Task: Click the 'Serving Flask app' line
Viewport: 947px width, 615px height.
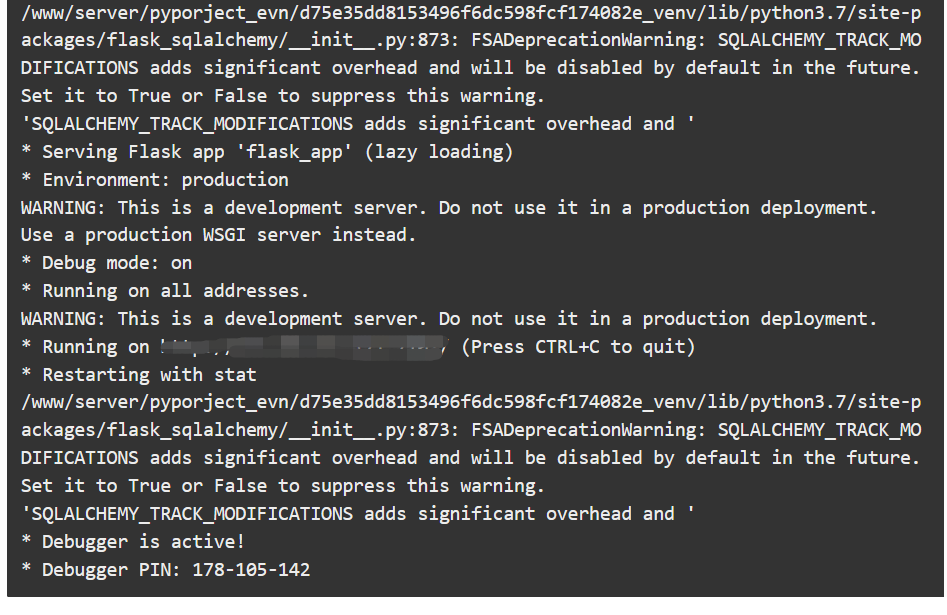Action: (267, 152)
